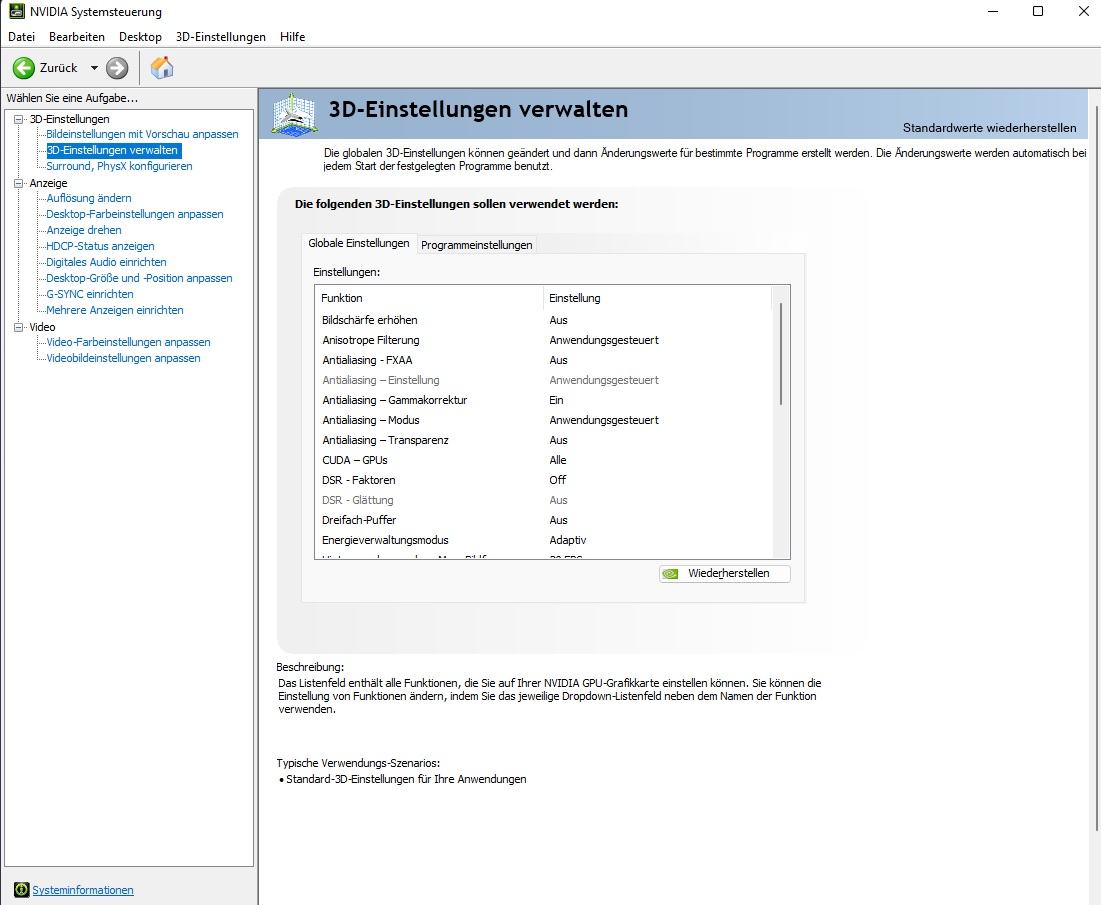Image resolution: width=1101 pixels, height=905 pixels.
Task: Select the CUDA – GPUs row
Action: click(x=544, y=460)
